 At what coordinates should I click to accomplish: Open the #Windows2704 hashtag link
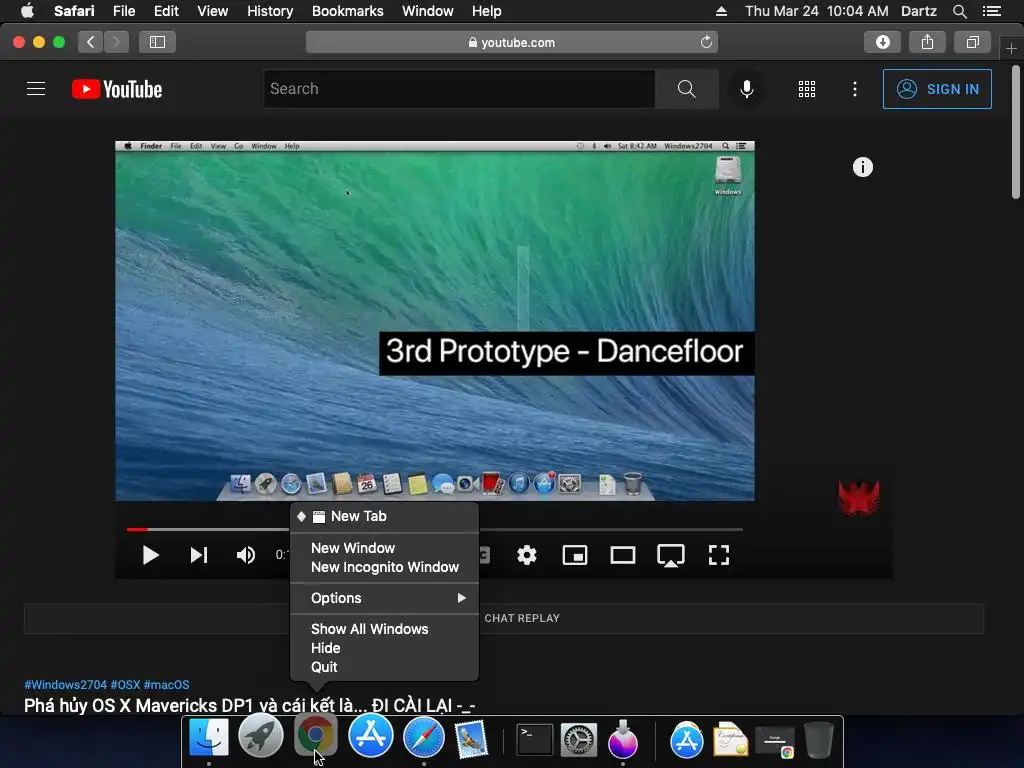[65, 684]
